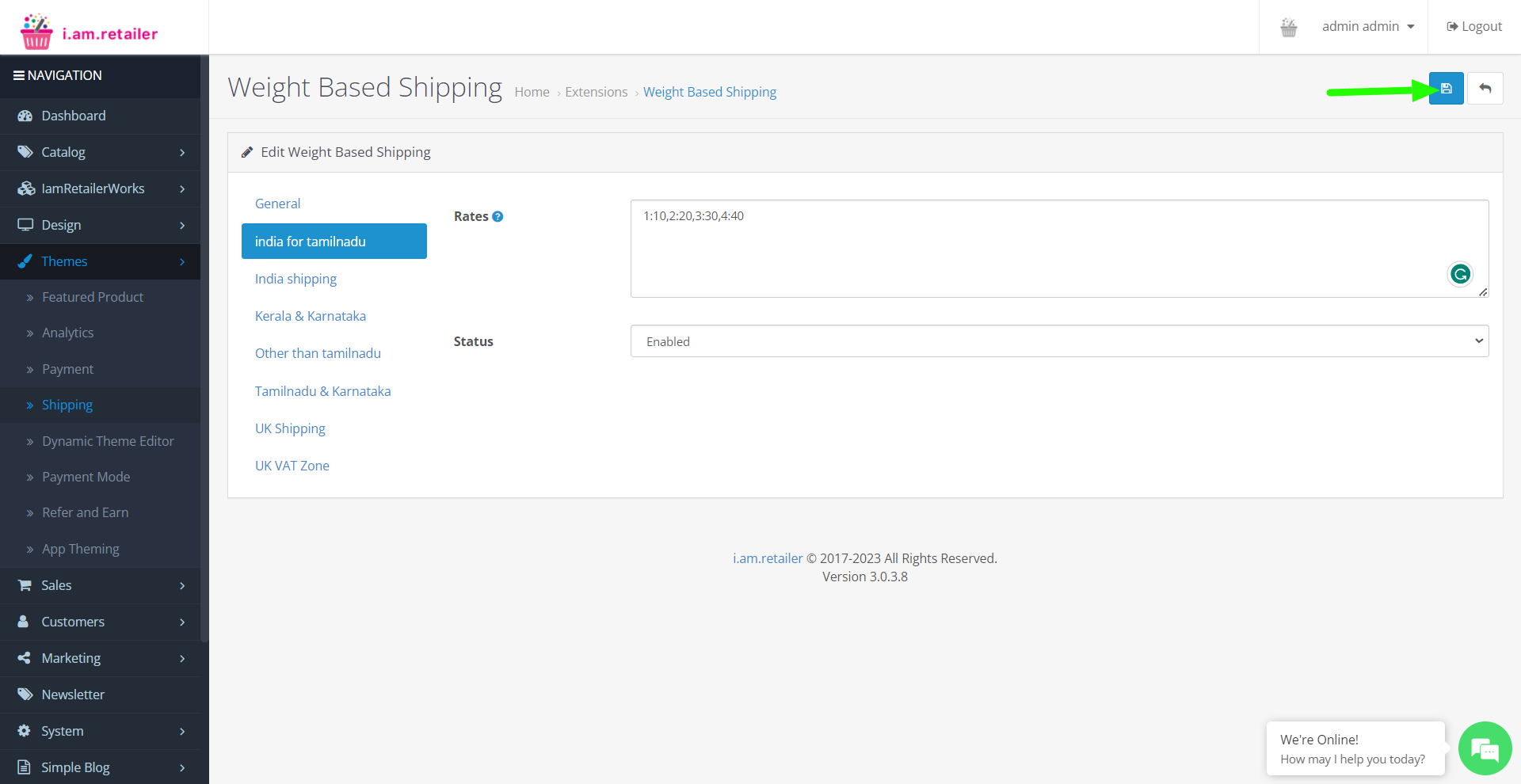Viewport: 1521px width, 784px height.
Task: Click the Marketing share icon
Action: [24, 658]
